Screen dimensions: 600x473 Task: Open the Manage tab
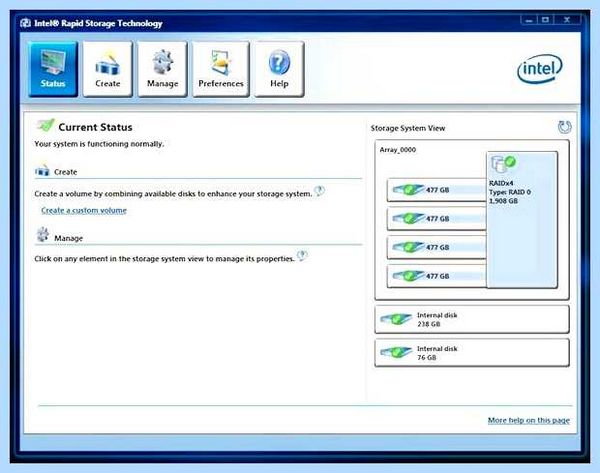(162, 69)
